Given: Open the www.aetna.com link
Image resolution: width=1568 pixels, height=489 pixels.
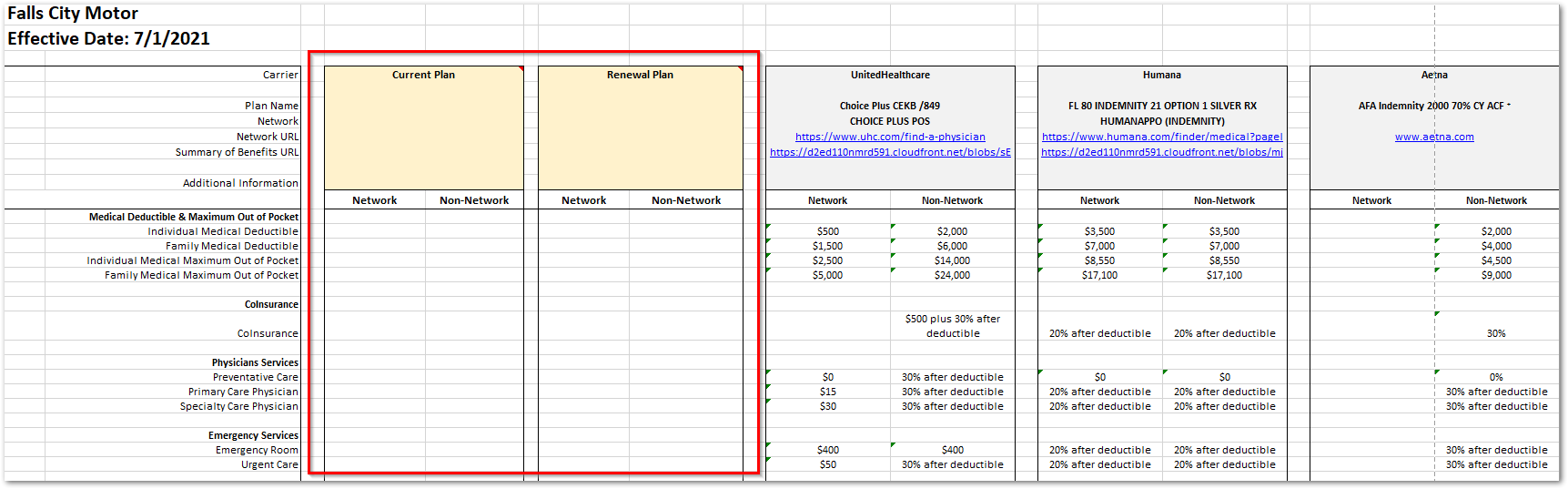Looking at the screenshot, I should pyautogui.click(x=1434, y=137).
